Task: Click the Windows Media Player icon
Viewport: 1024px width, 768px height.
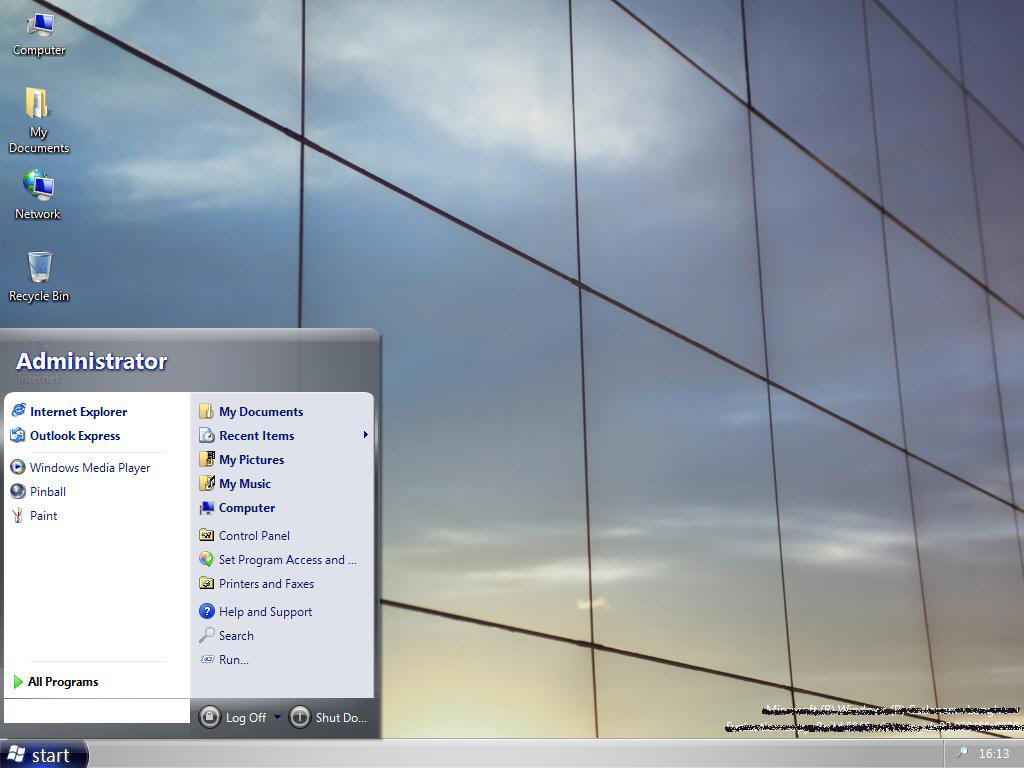Action: click(x=18, y=468)
